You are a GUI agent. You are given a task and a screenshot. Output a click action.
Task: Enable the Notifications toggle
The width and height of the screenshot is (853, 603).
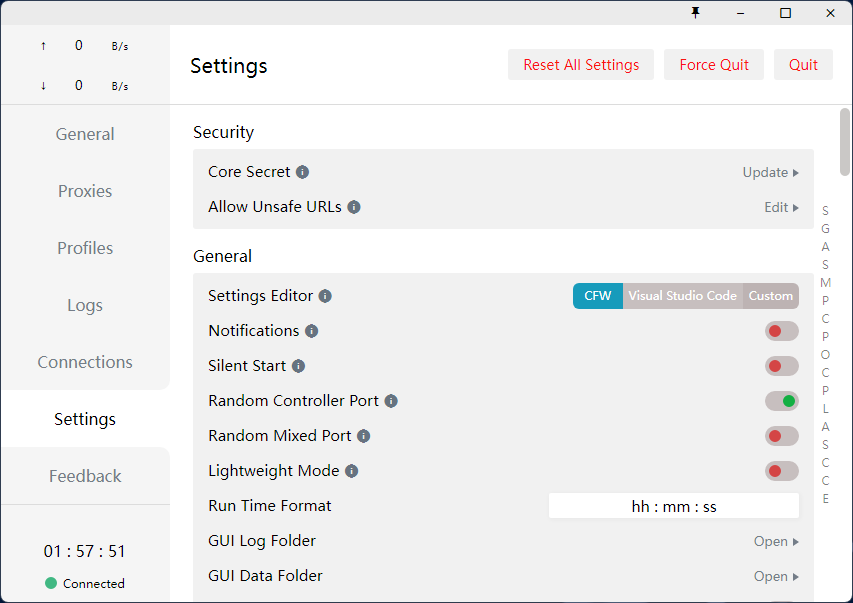(x=781, y=331)
